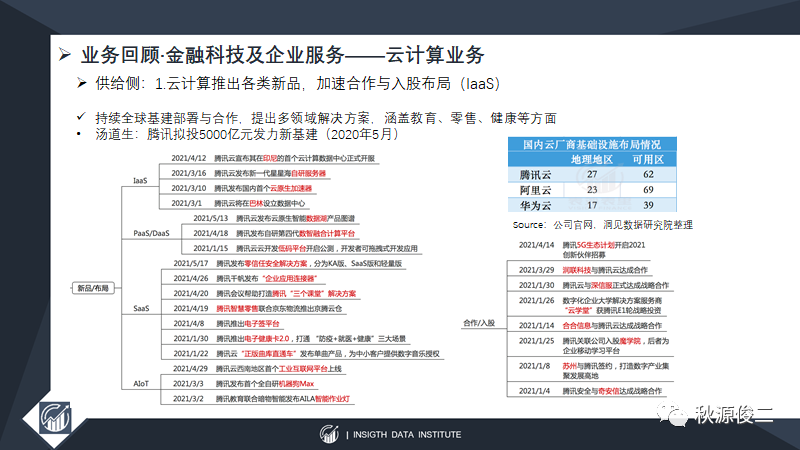Click the 2021/3/2 智能作业灯 entry
Screen dimensions: 800x450
click(261, 399)
